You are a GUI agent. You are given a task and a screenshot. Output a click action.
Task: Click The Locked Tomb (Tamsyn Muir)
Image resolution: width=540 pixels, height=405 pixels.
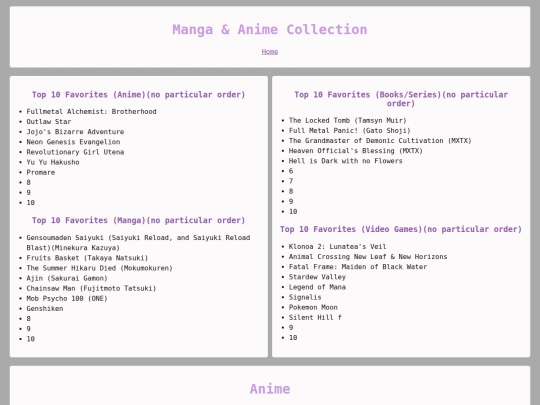coord(347,121)
